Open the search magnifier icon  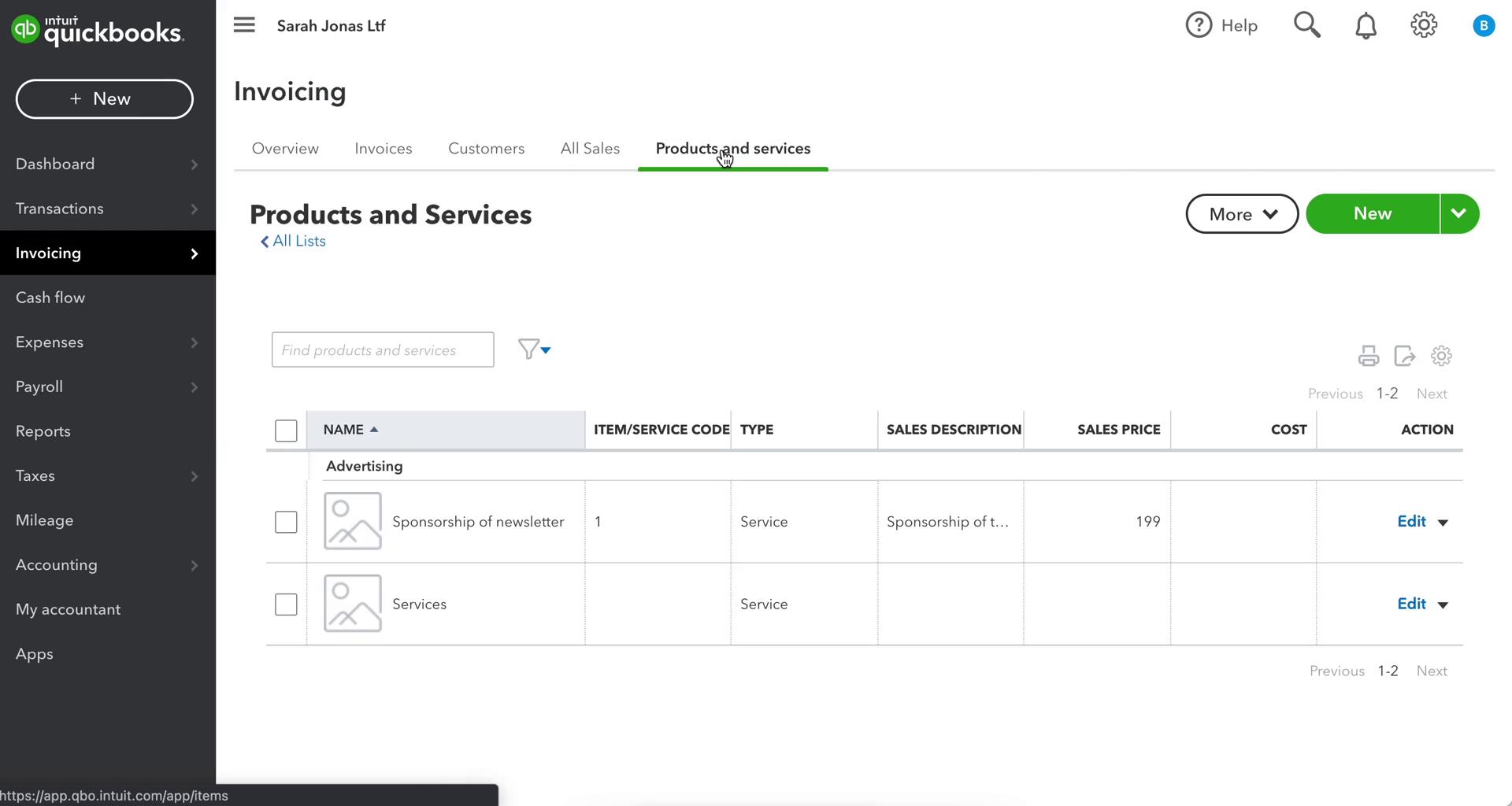(1307, 25)
